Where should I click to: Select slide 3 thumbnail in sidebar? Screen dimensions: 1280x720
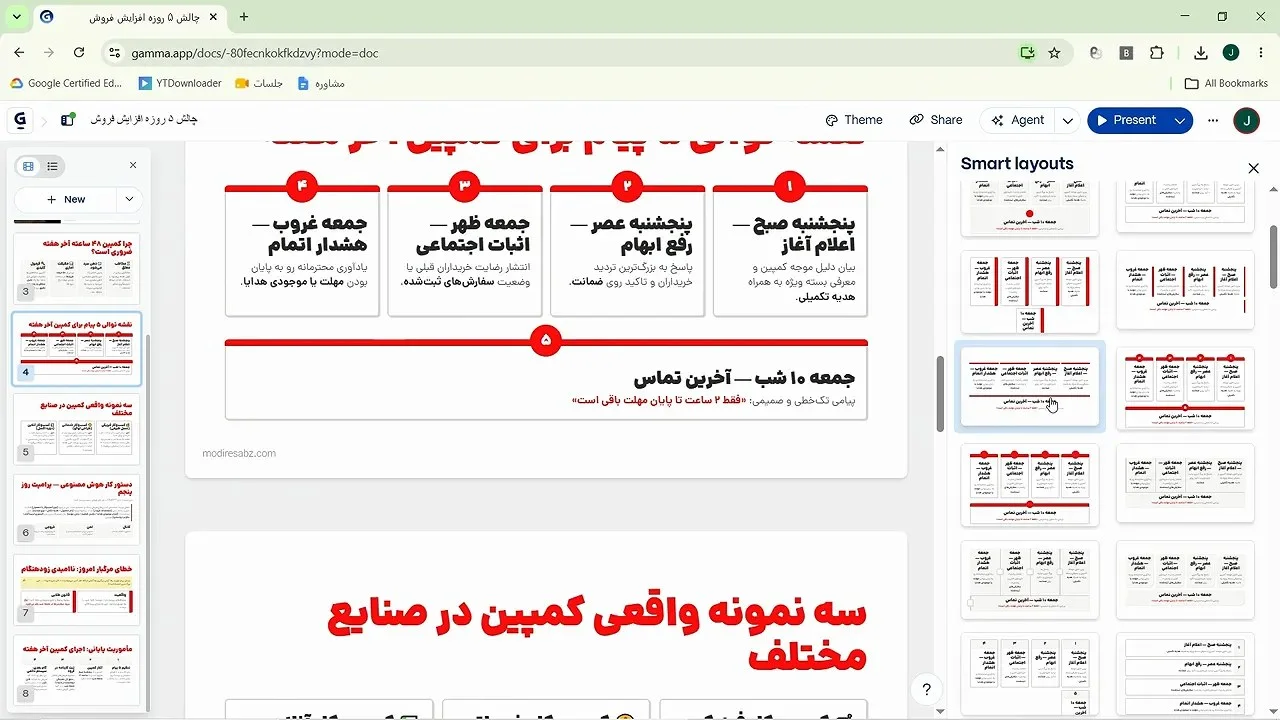(77, 269)
